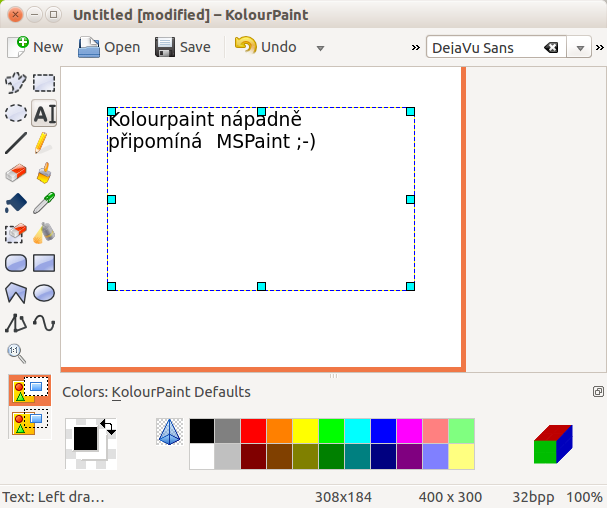Close the KolourPaint window

click(x=15, y=15)
